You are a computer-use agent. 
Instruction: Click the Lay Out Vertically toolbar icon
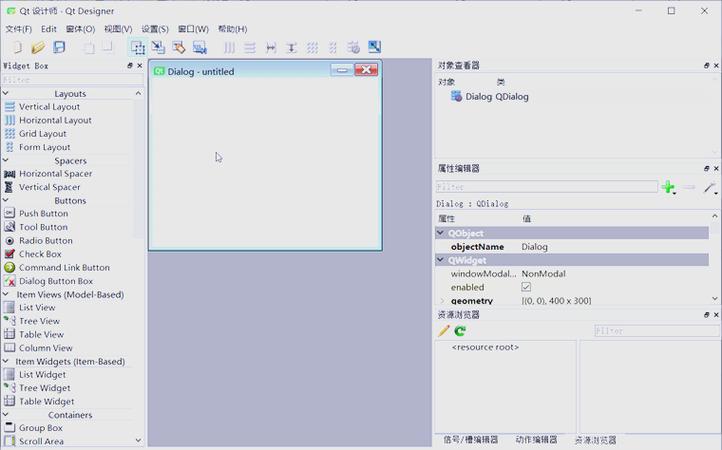(250, 47)
